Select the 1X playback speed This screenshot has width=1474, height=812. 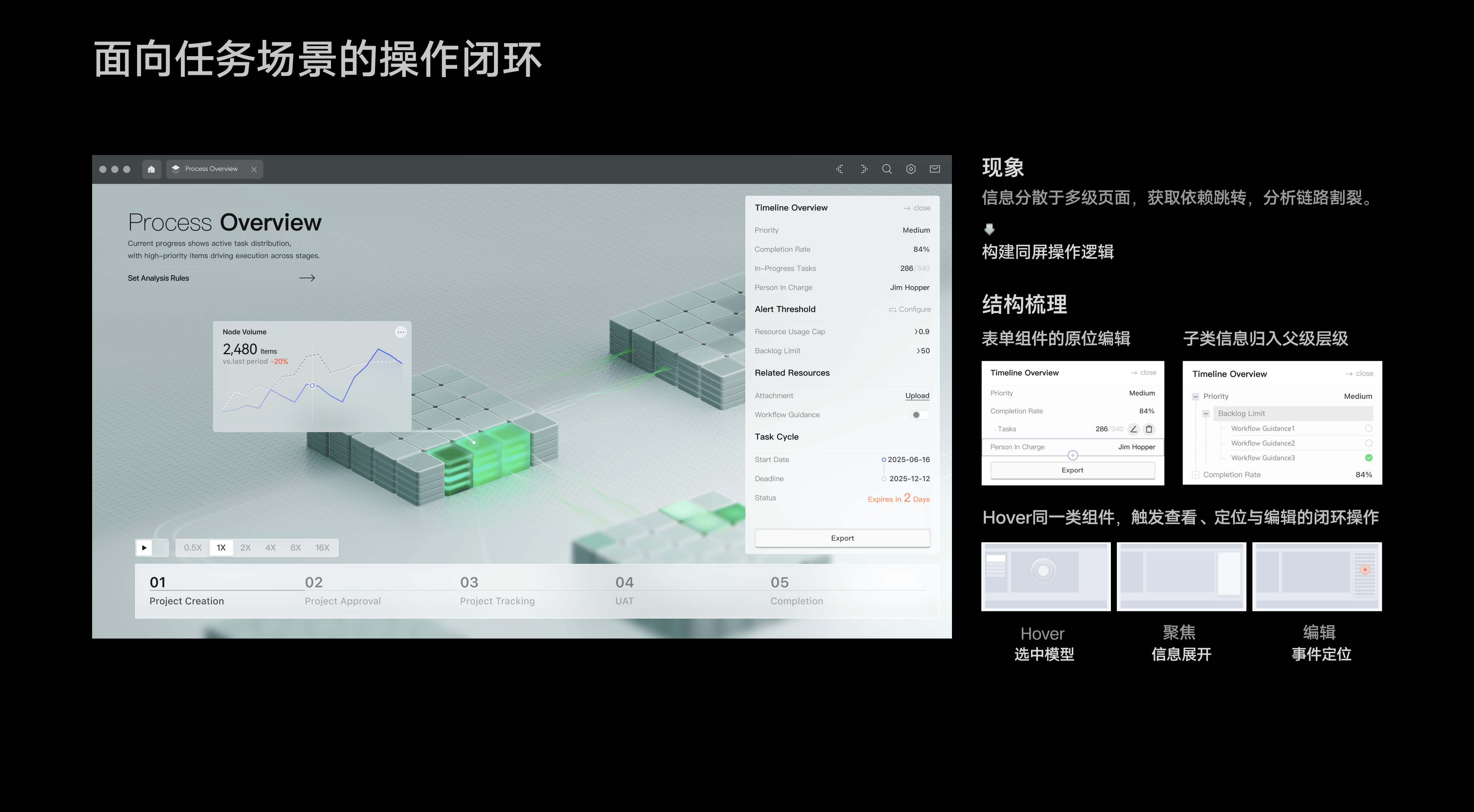221,548
